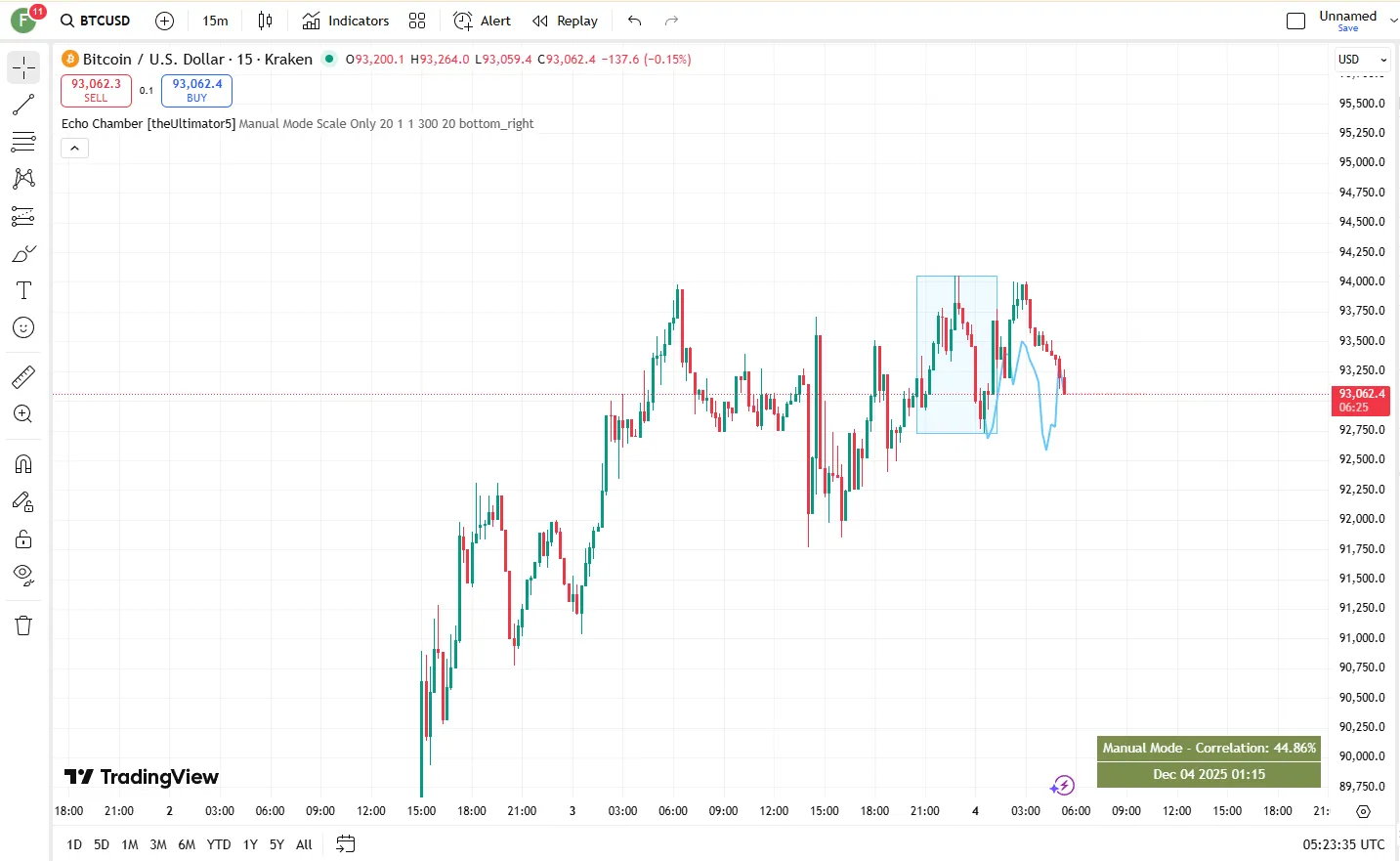Click the current price label 93,062.4
This screenshot has height=861, width=1400.
(x=1361, y=401)
